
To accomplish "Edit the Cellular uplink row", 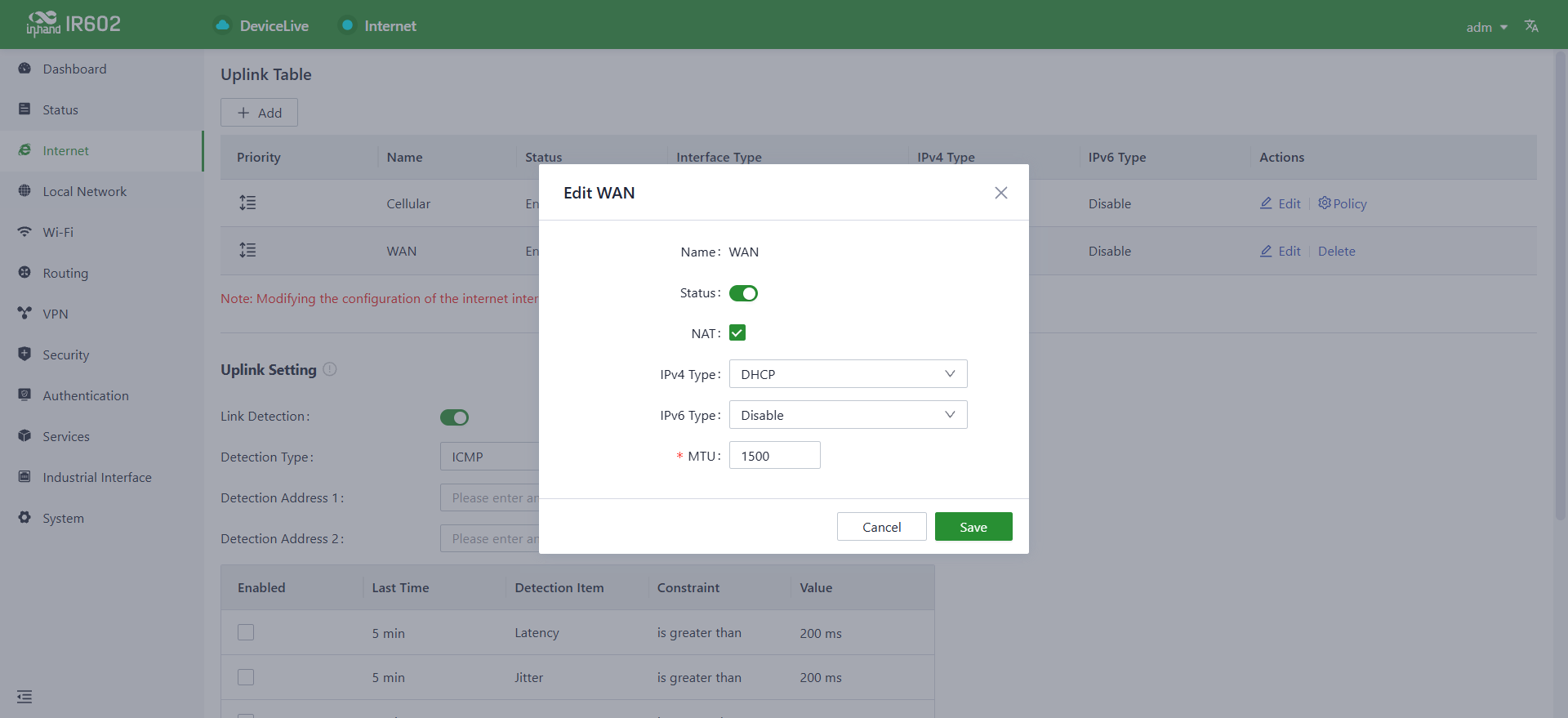I will pyautogui.click(x=1281, y=203).
